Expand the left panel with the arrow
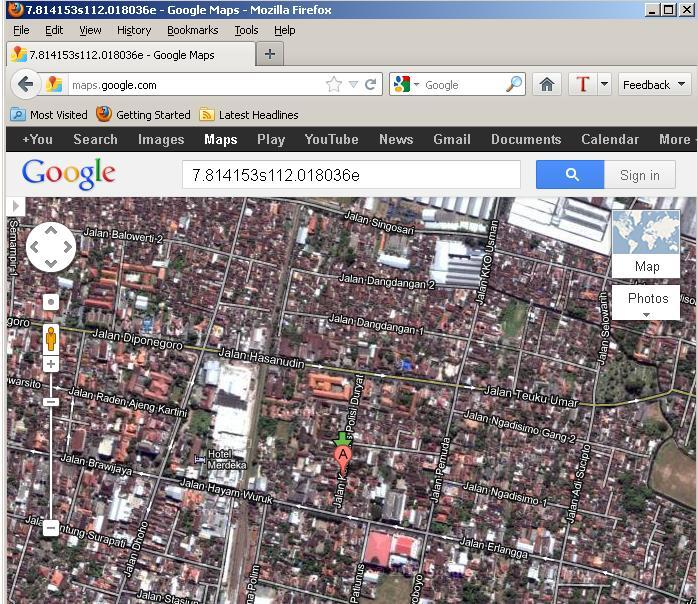The width and height of the screenshot is (698, 604). coord(16,206)
